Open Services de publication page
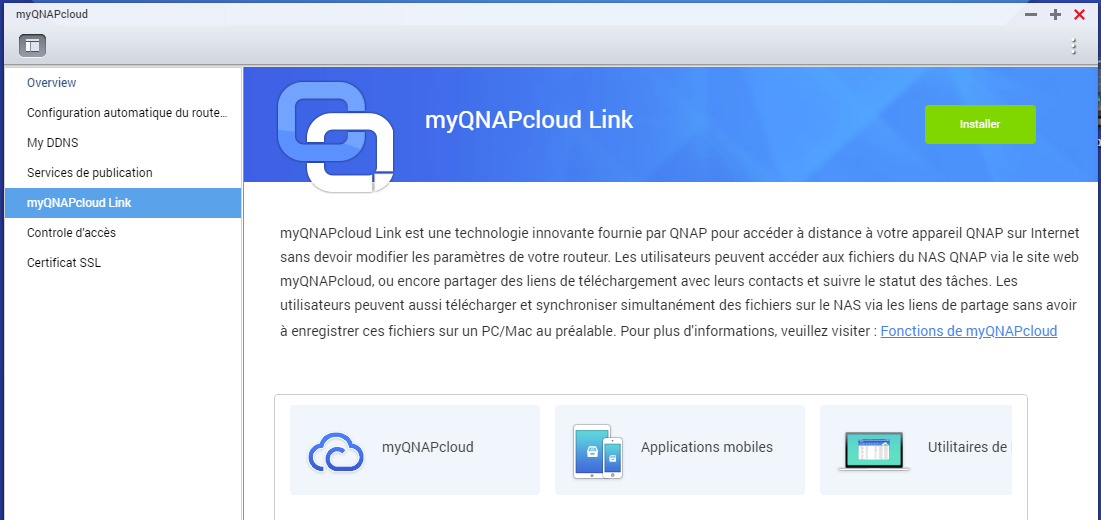1101x520 pixels. 90,173
